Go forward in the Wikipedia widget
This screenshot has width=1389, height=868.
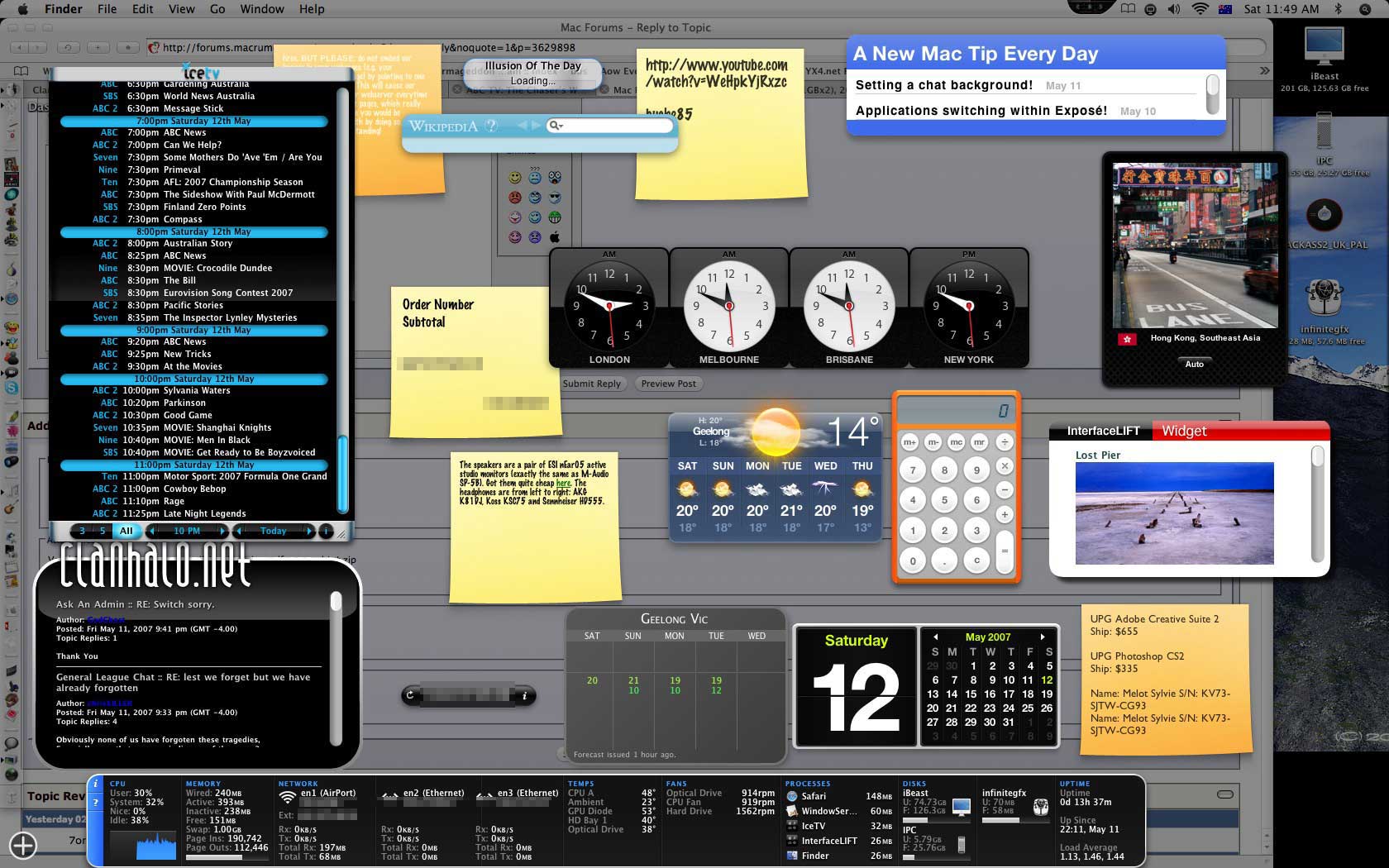click(536, 126)
